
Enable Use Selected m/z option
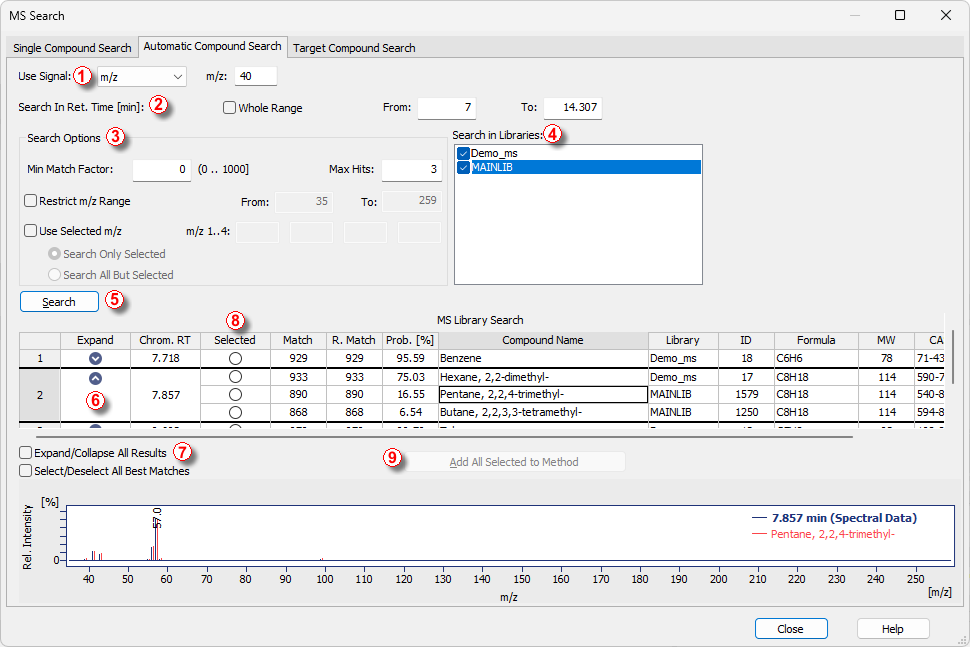click(x=31, y=231)
